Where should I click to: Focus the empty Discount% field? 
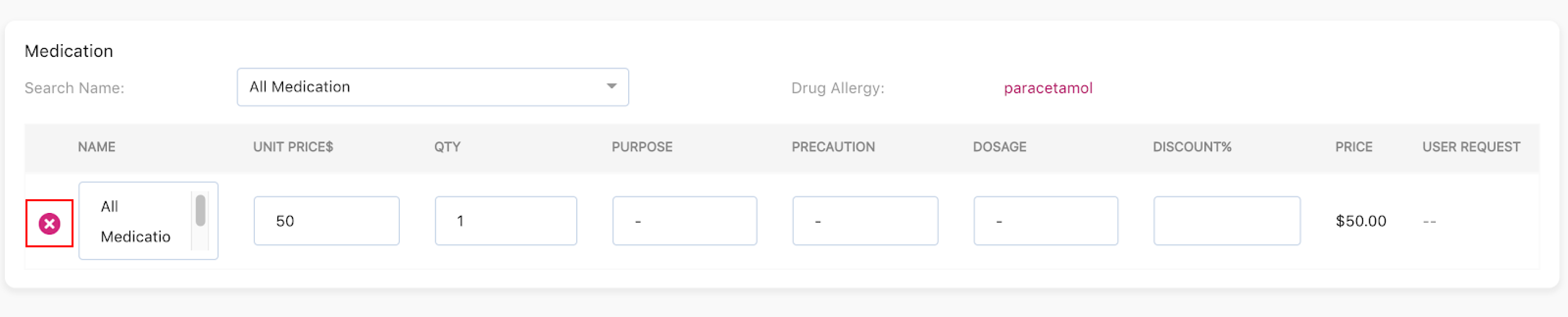pyautogui.click(x=1227, y=221)
